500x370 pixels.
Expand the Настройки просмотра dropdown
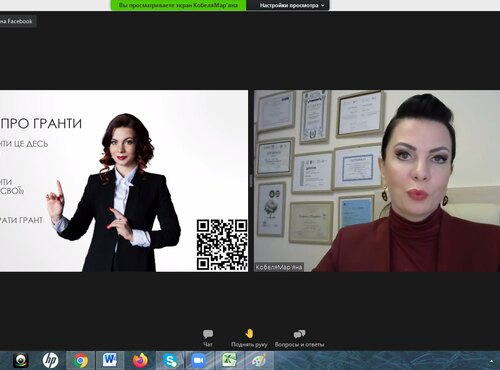[x=292, y=5]
